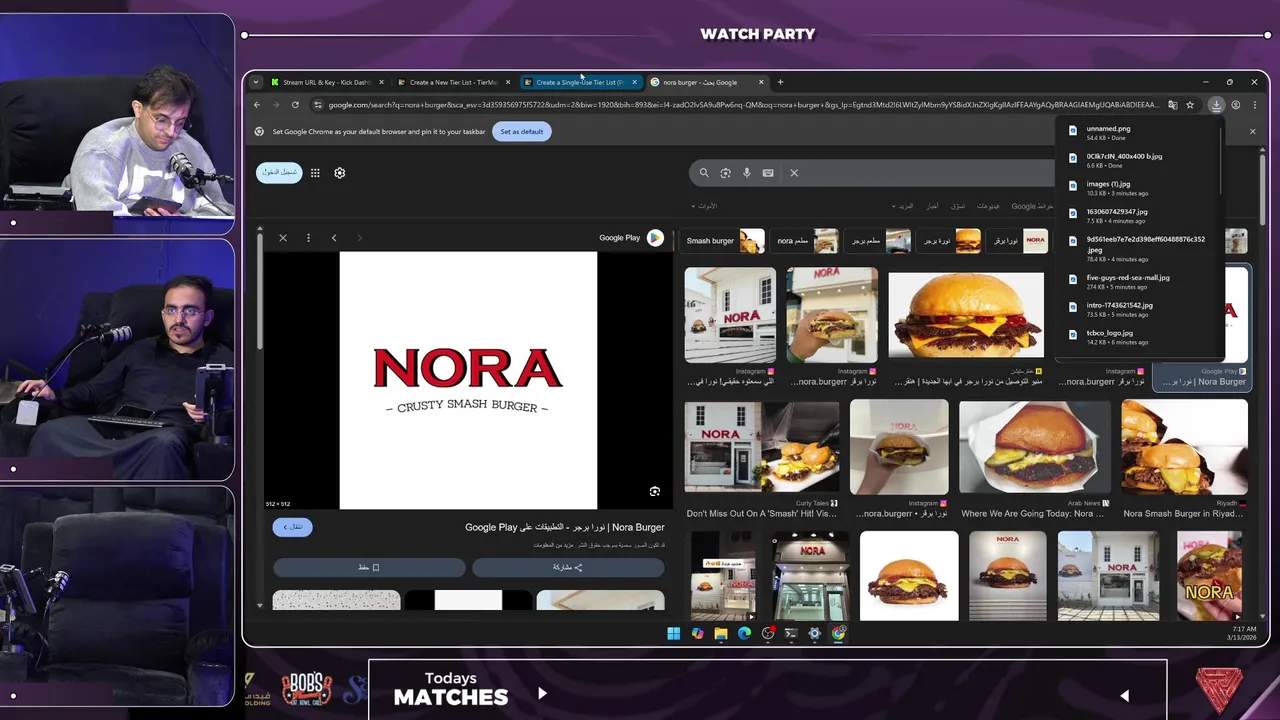1280x720 pixels.
Task: Reload the page in Chrome
Action: [x=295, y=105]
